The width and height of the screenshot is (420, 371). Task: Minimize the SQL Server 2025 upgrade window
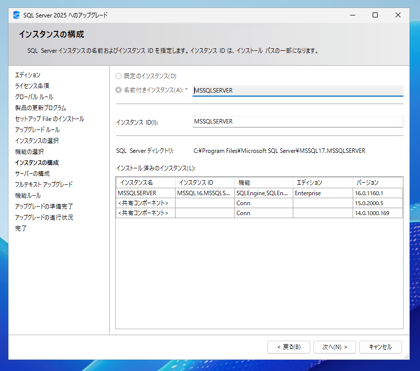tap(353, 15)
